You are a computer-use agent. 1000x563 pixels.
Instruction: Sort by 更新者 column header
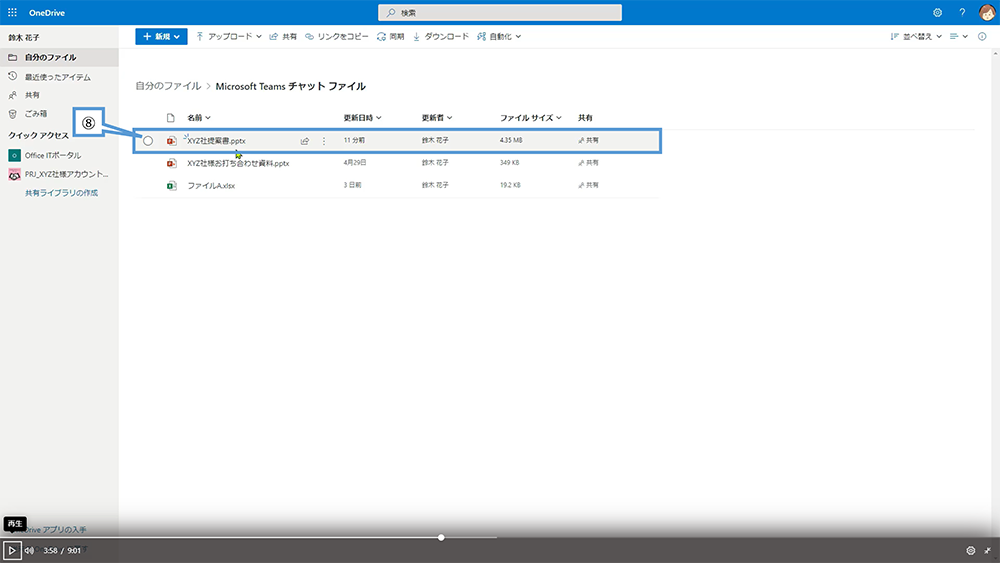click(x=437, y=118)
